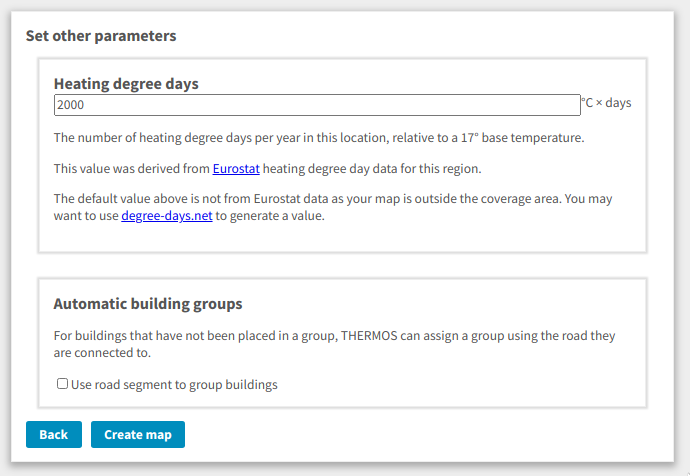Follow the degree-days.net link
Image resolution: width=690 pixels, height=476 pixels.
(x=167, y=216)
